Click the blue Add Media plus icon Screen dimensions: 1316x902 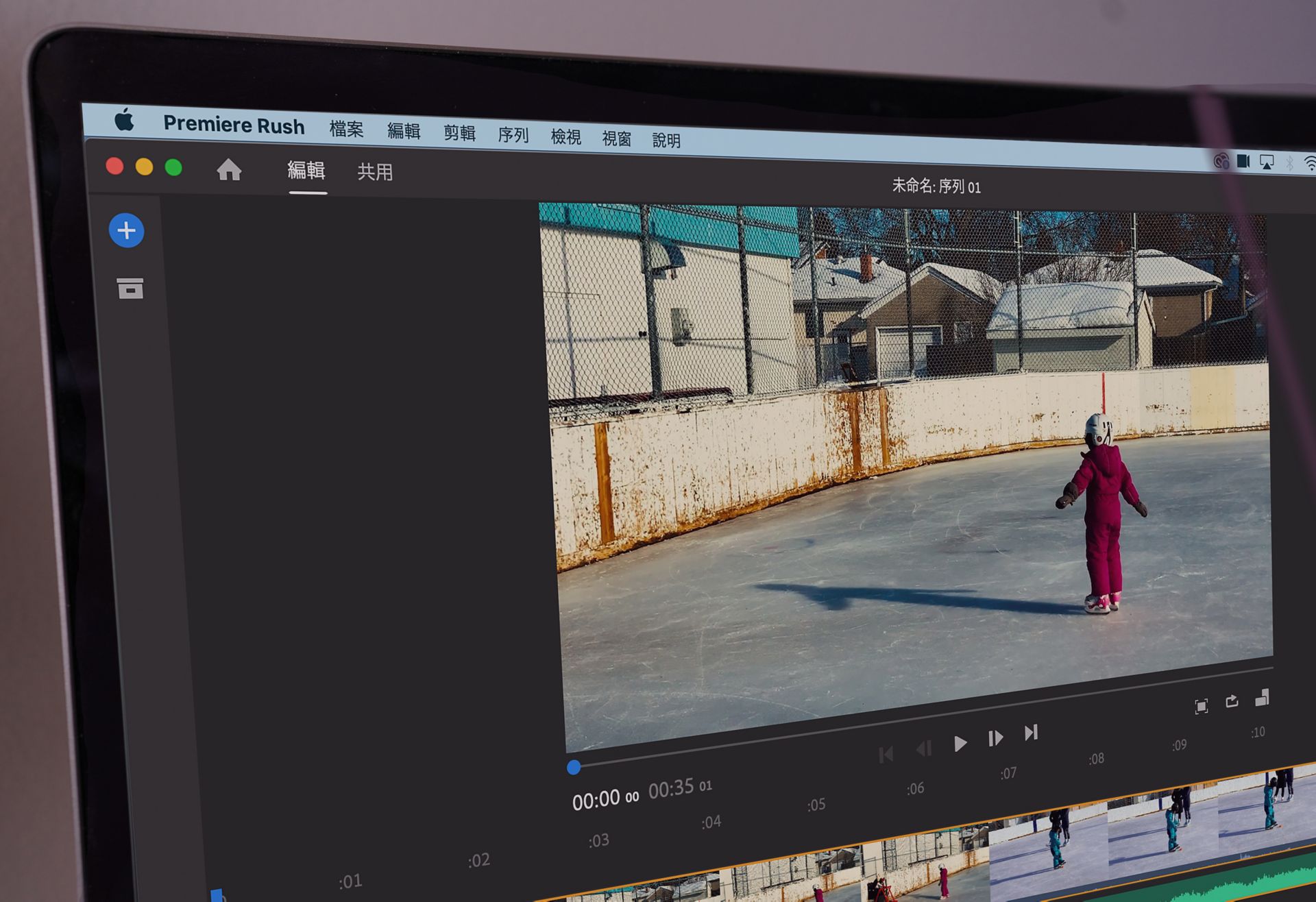tap(126, 231)
